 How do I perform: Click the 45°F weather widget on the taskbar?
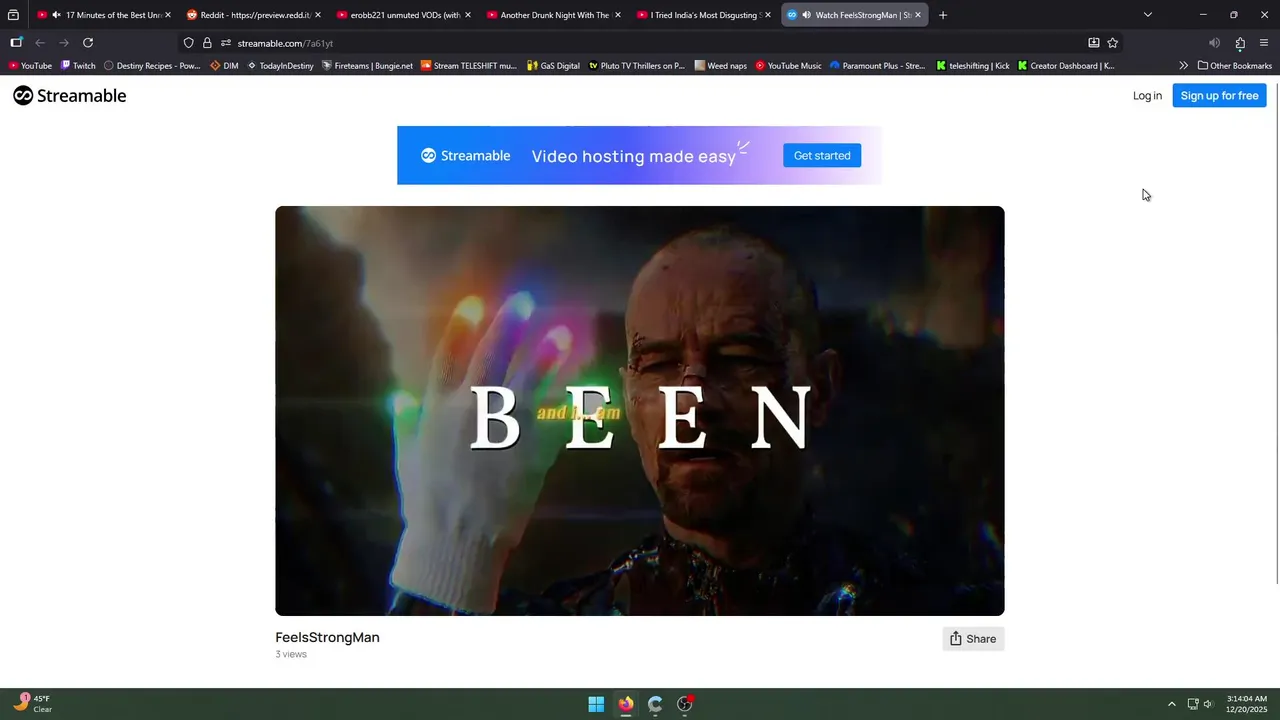[x=32, y=704]
